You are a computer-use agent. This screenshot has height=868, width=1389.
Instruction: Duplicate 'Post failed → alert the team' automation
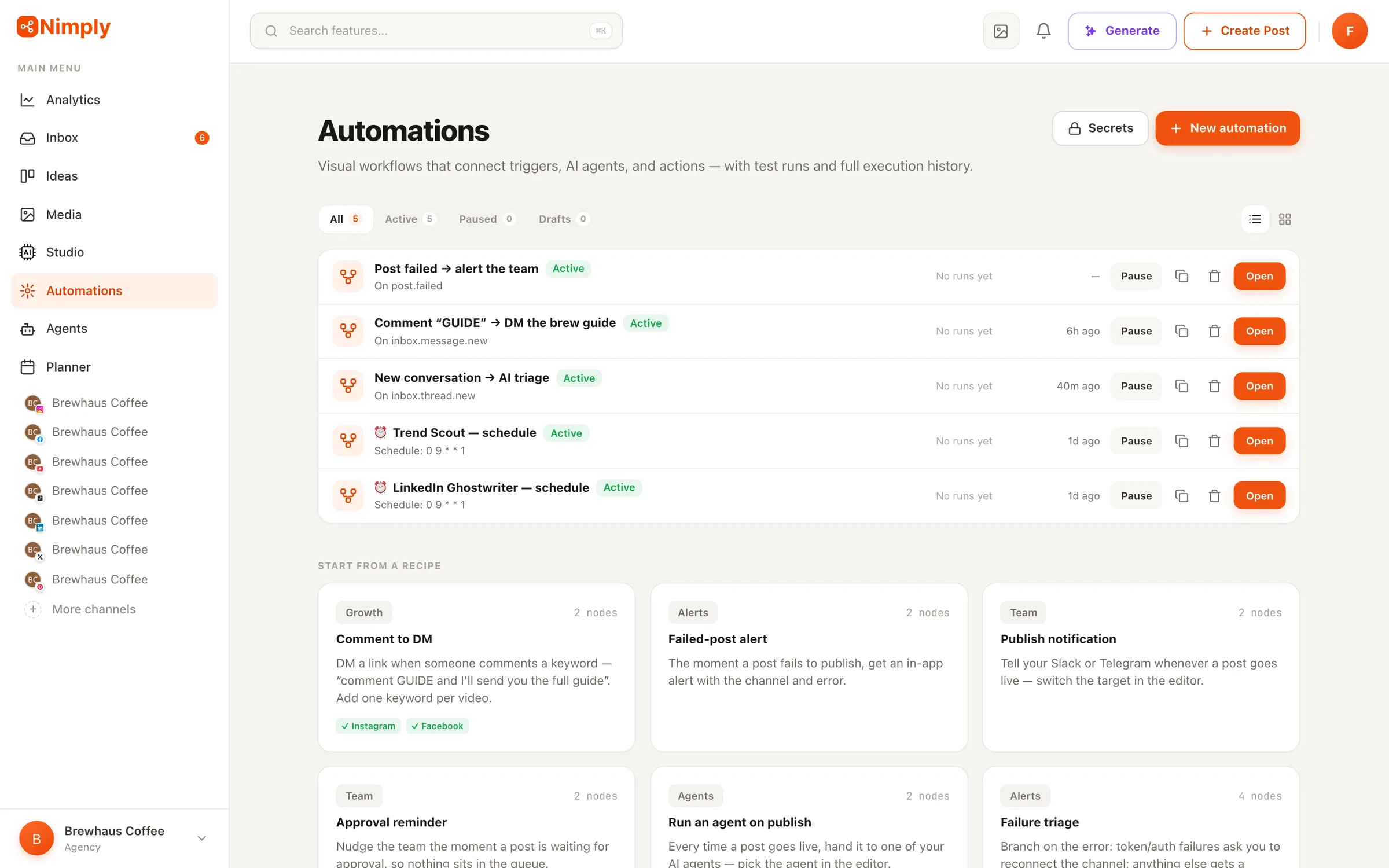[x=1182, y=276]
